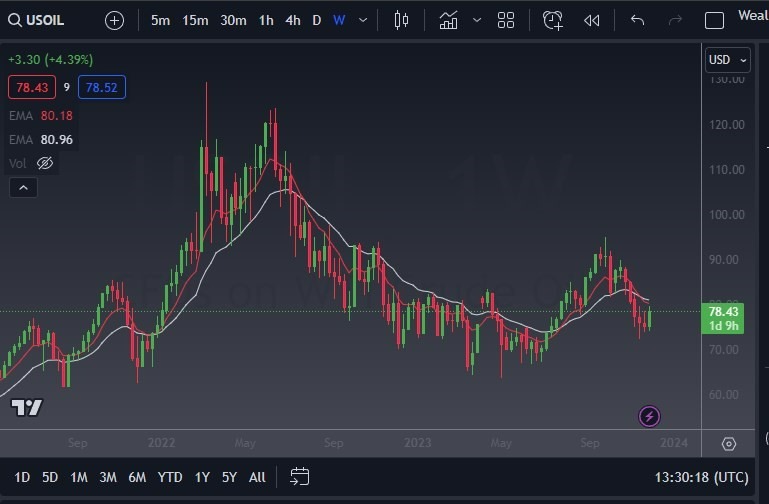The image size is (769, 504).
Task: Add a symbol to compare with the plus icon
Action: 114,21
